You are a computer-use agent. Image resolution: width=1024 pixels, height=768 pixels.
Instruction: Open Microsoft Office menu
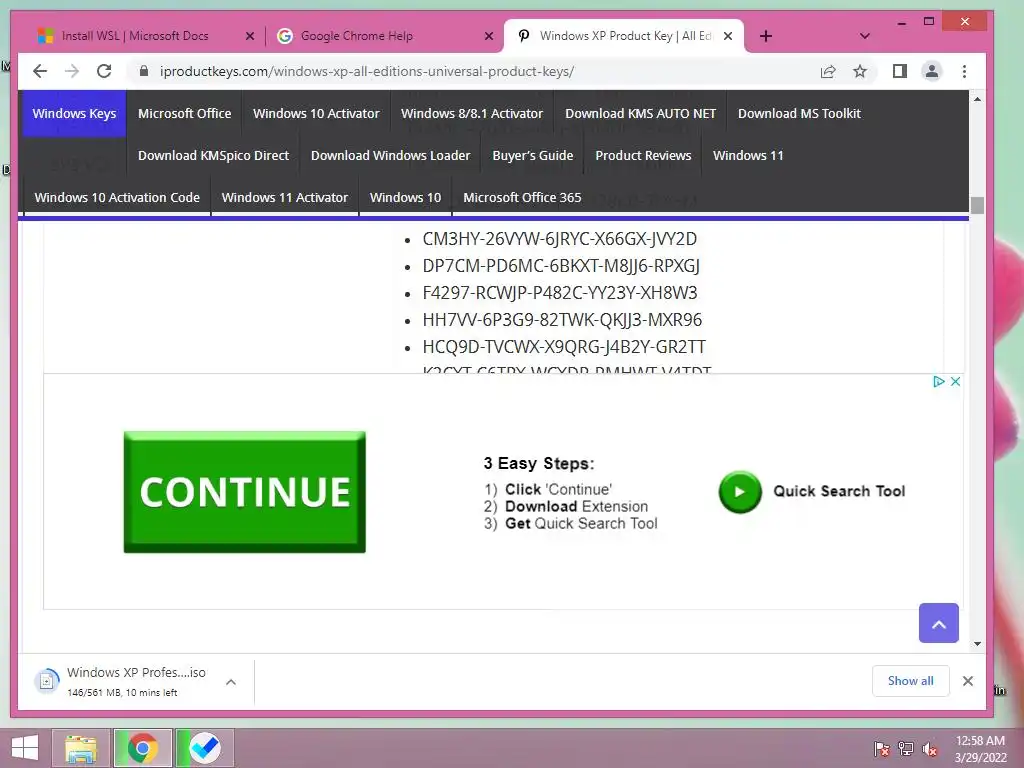pyautogui.click(x=185, y=114)
